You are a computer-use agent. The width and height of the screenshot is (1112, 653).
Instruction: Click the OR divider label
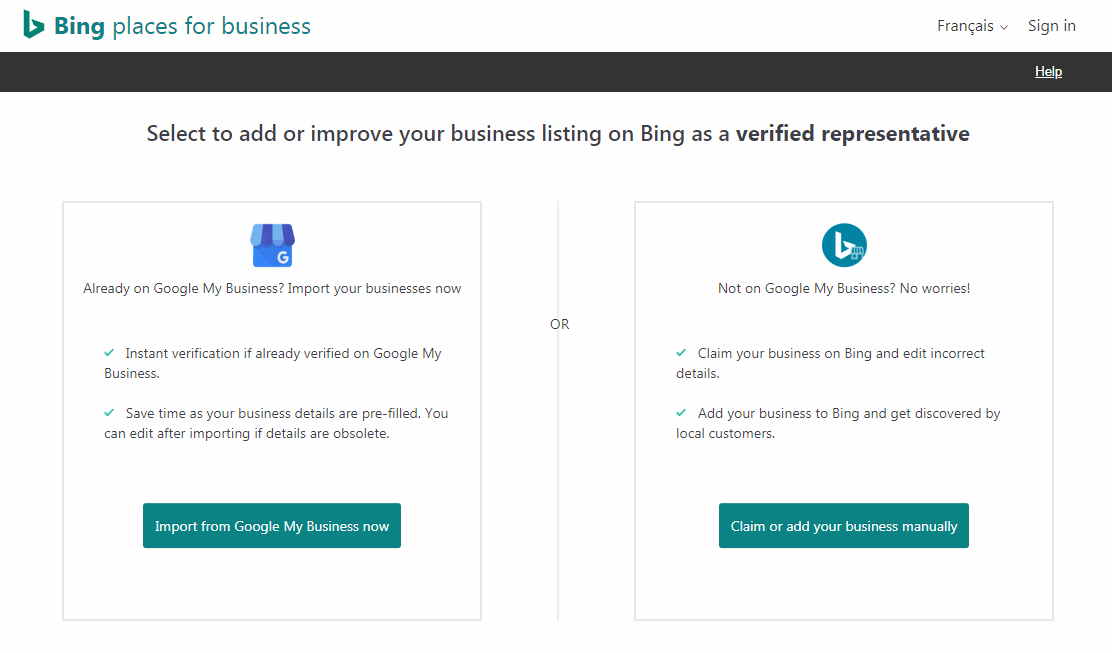tap(559, 324)
